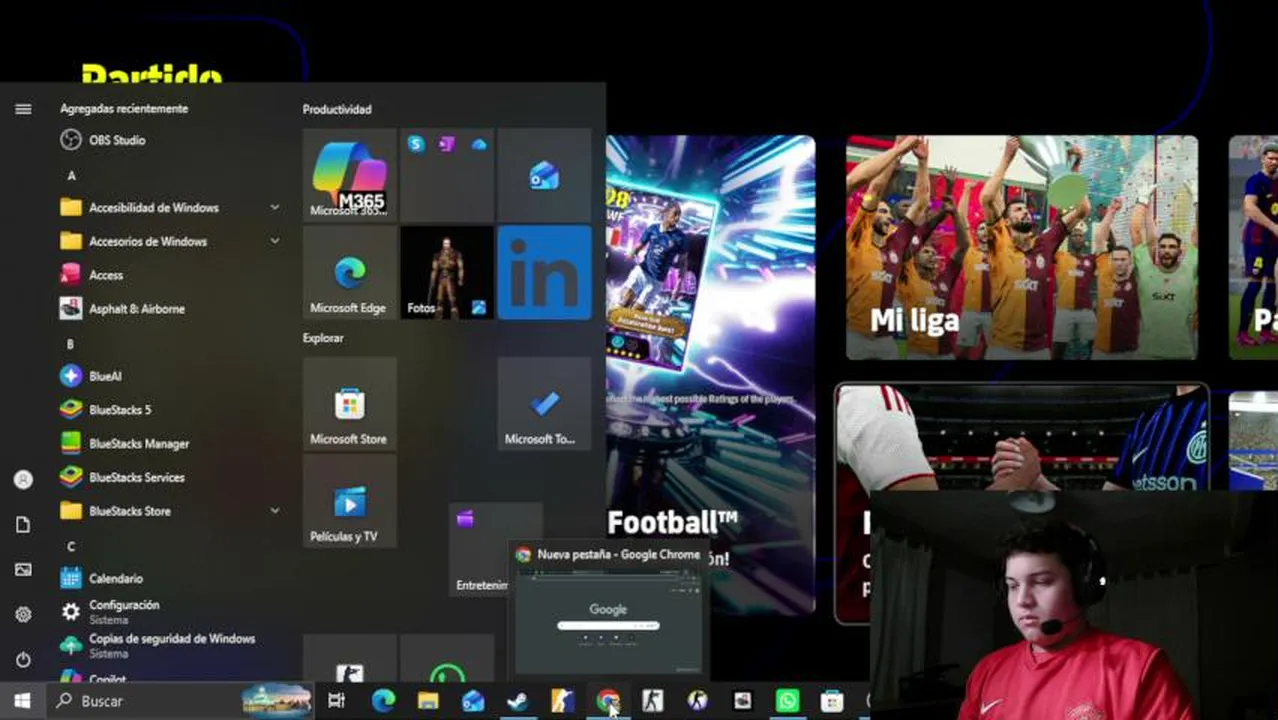Screen dimensions: 1278x720
Task: Click the Microsoft 365 tile
Action: (x=349, y=175)
